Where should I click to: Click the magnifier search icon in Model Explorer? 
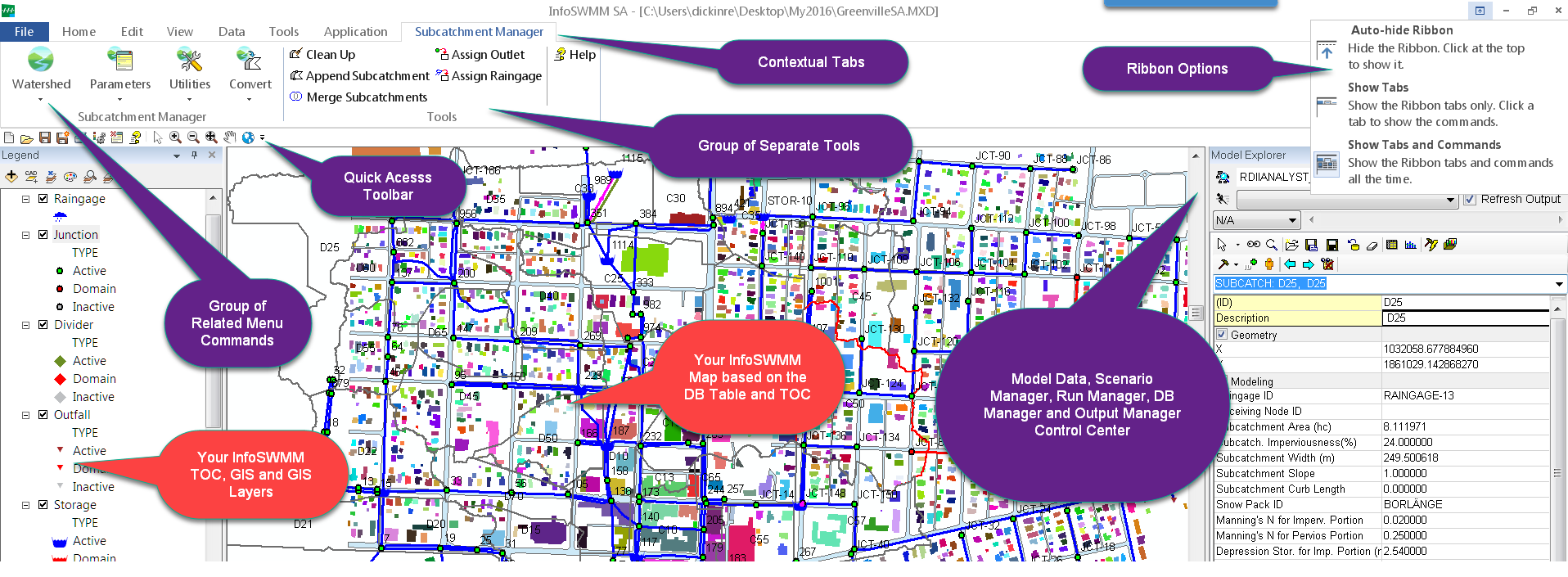(x=1272, y=245)
